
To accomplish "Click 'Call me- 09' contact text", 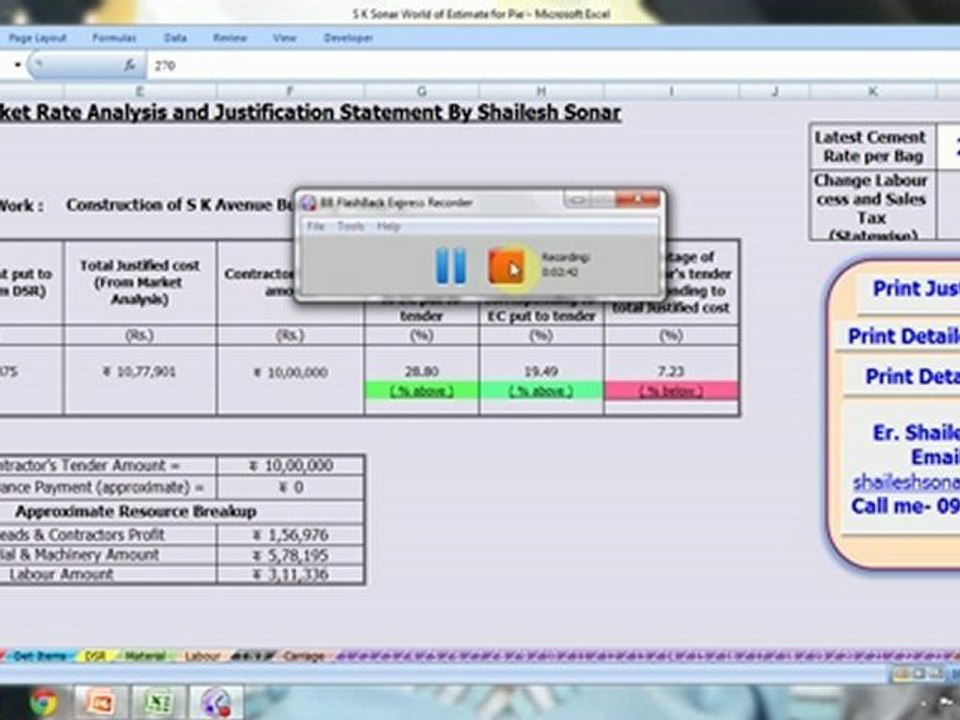I will (905, 506).
